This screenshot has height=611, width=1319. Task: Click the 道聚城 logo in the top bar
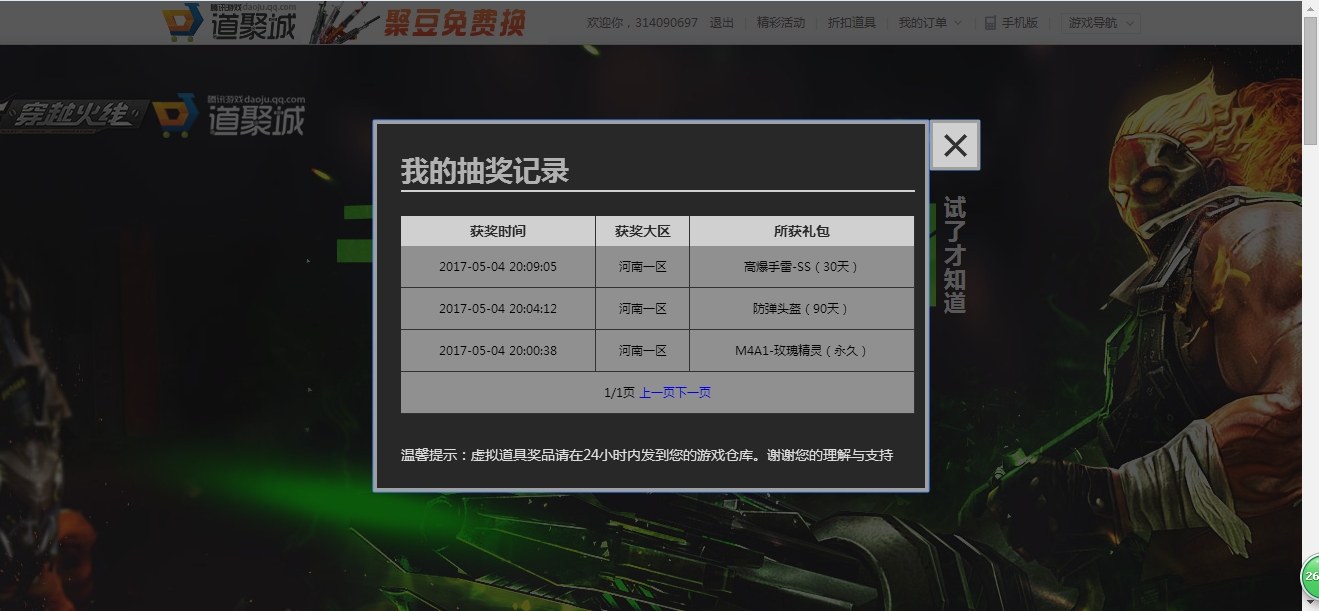tap(230, 22)
